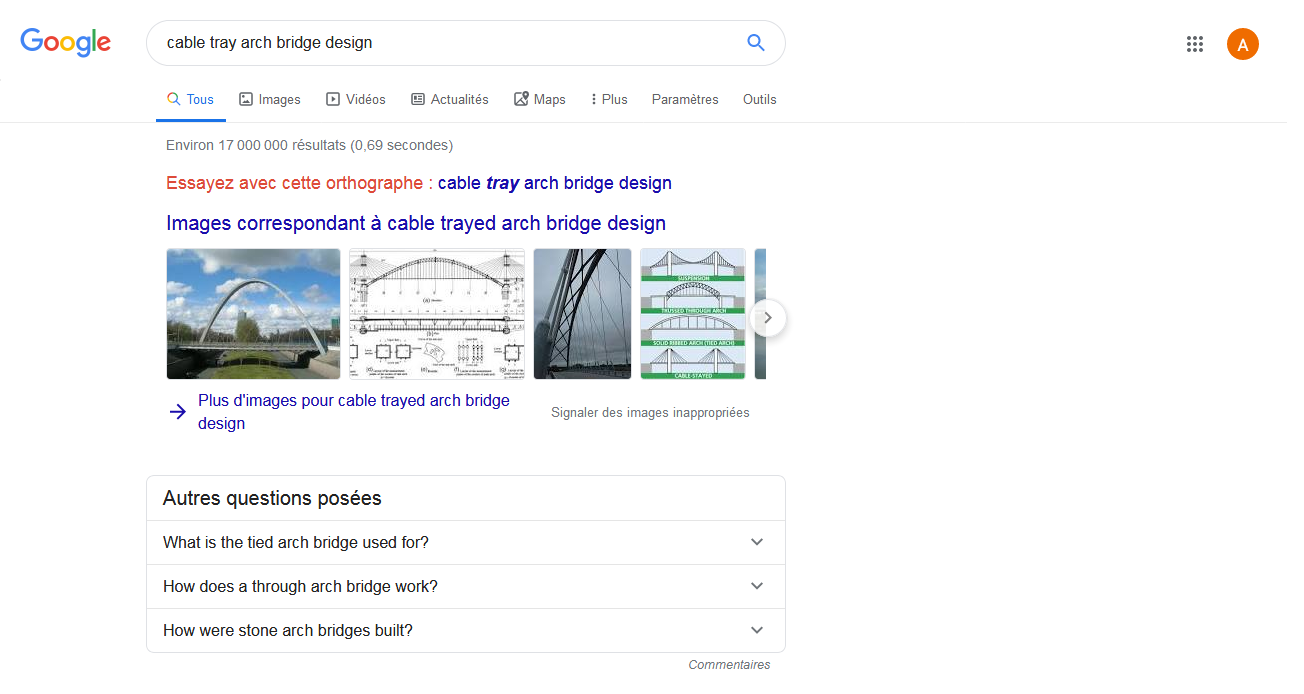1304x694 pixels.
Task: Expand What is the tied arch bridge question
Action: pyautogui.click(x=466, y=542)
